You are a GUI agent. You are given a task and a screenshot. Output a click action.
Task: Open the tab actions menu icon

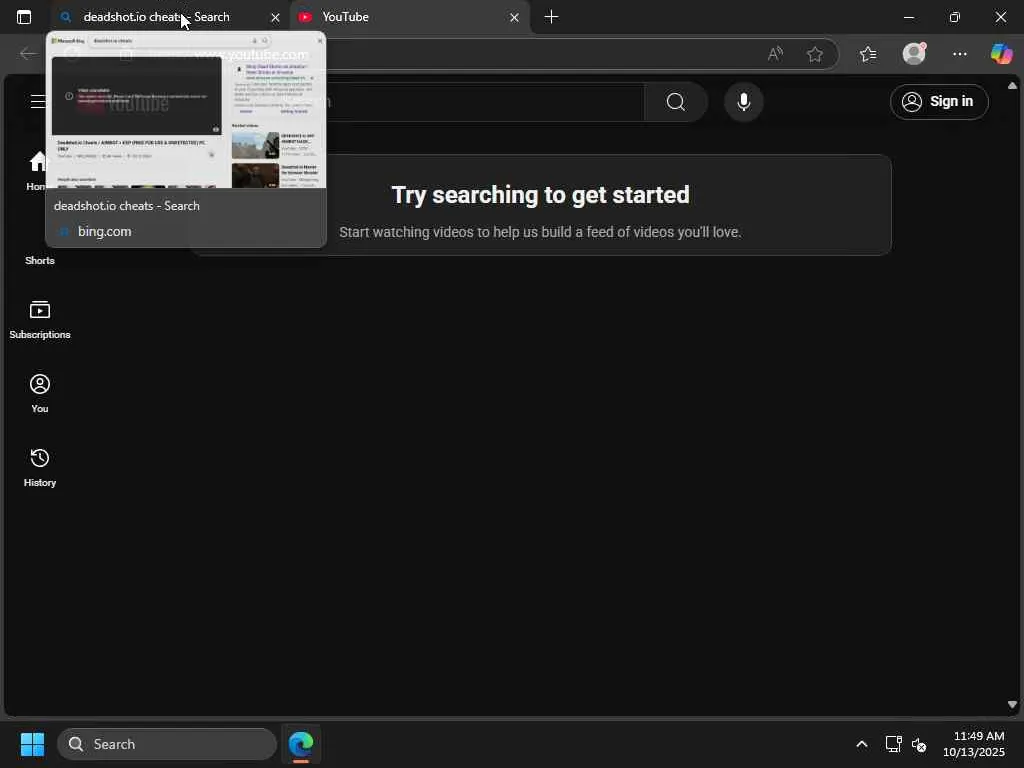click(x=24, y=17)
